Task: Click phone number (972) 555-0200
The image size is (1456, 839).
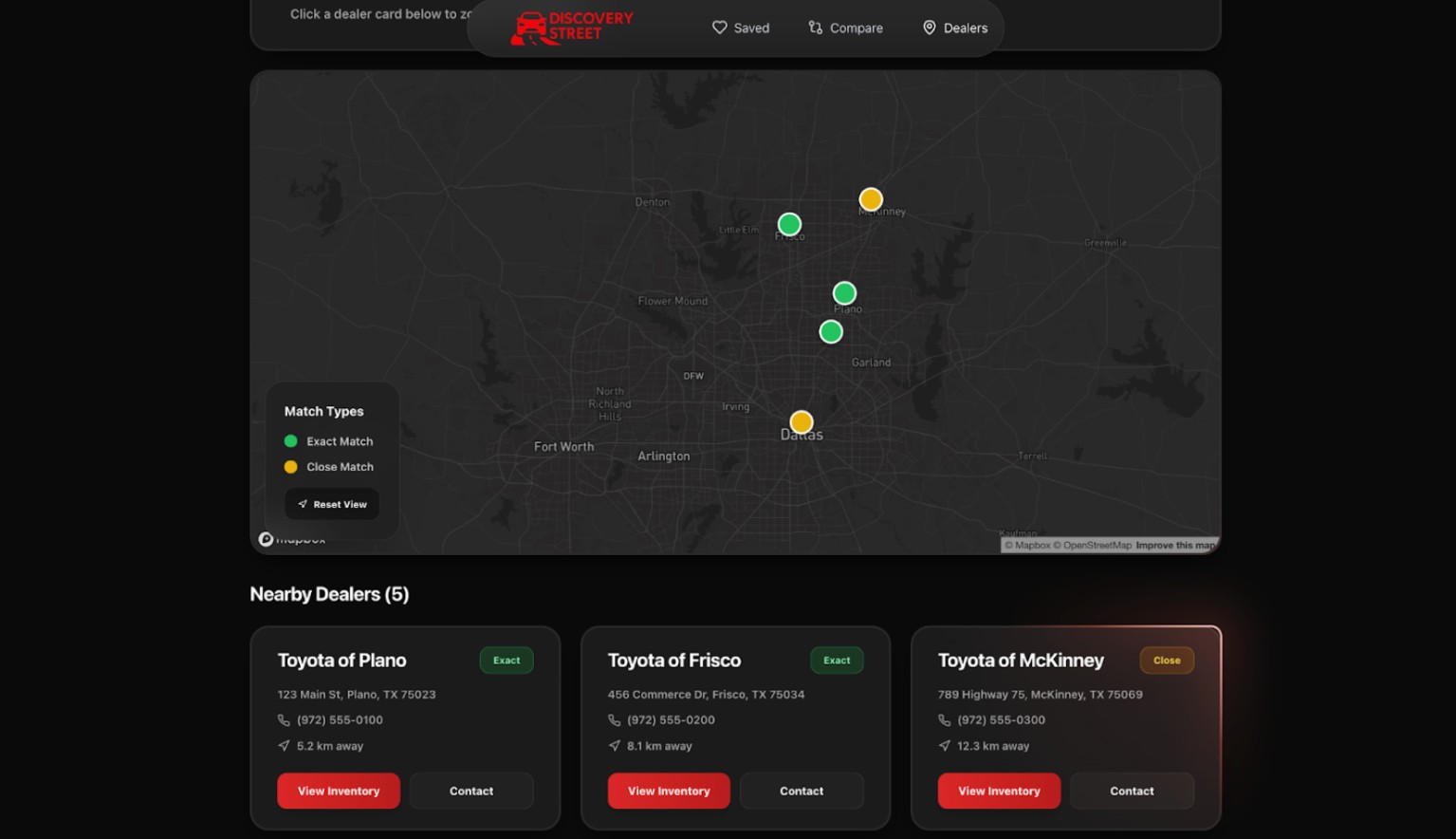Action: pyautogui.click(x=671, y=720)
